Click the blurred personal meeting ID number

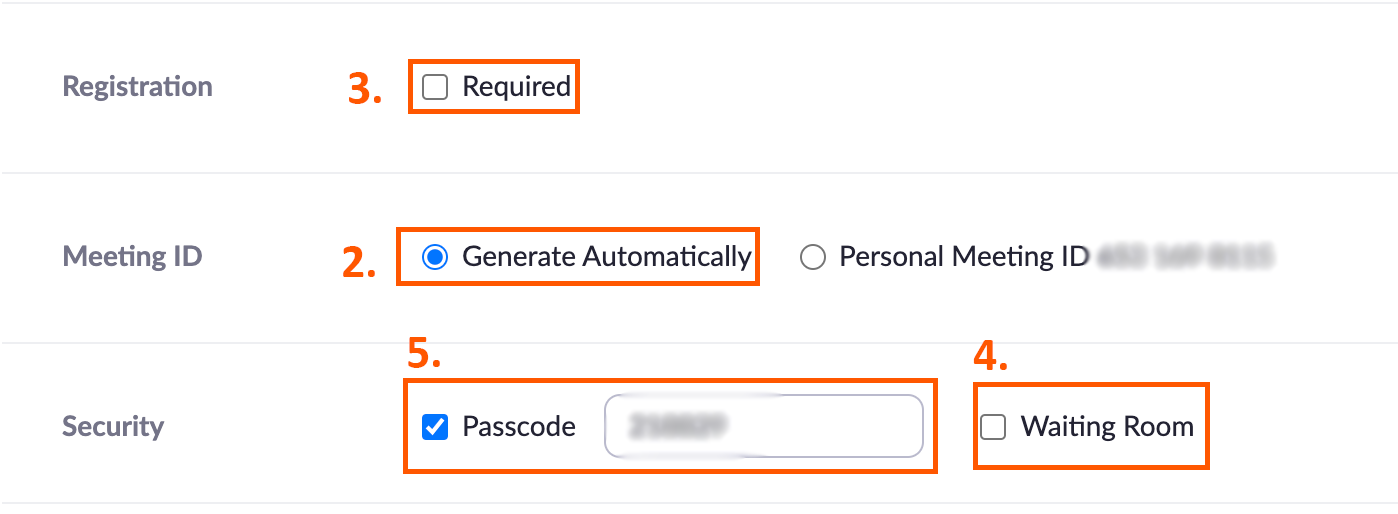(1185, 258)
